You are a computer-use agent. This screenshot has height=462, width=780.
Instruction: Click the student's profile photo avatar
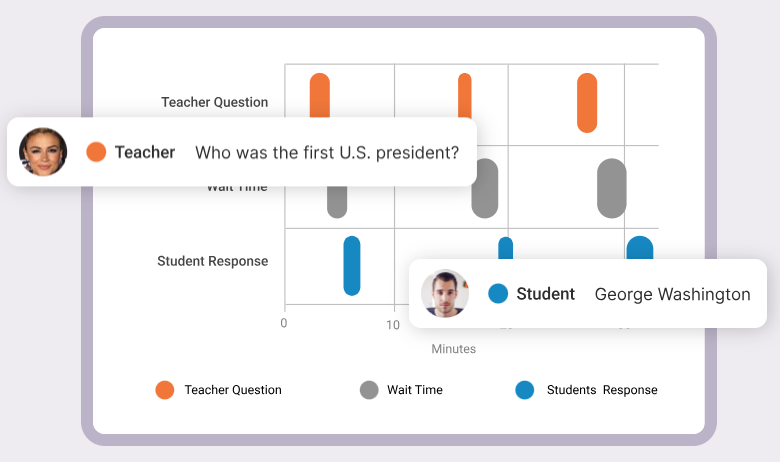click(445, 293)
